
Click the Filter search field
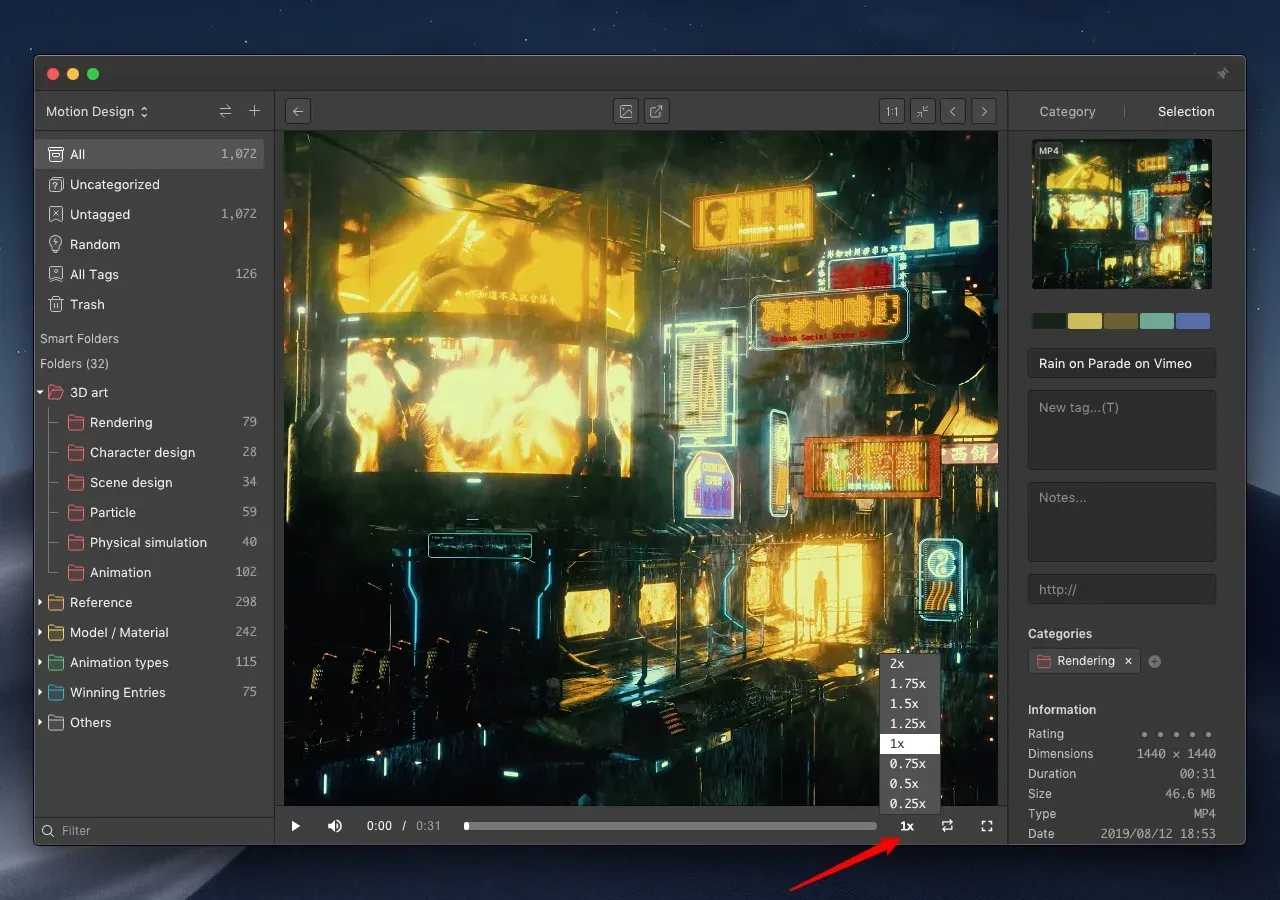click(x=155, y=830)
